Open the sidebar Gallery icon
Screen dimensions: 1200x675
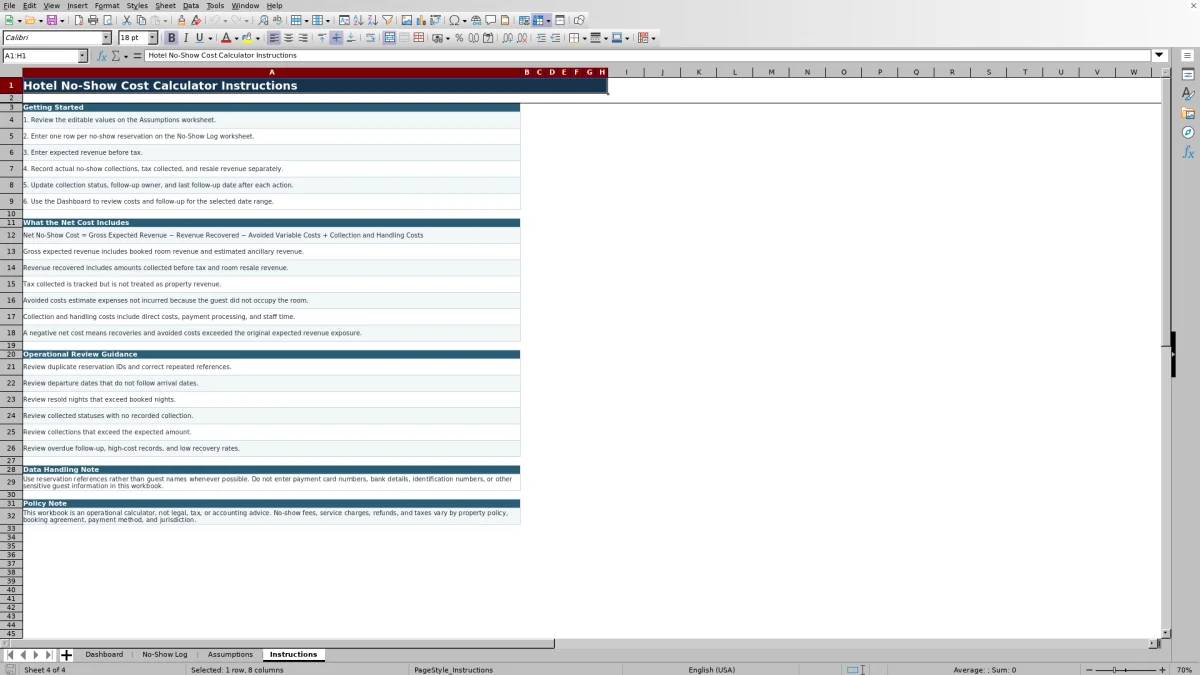1188,113
